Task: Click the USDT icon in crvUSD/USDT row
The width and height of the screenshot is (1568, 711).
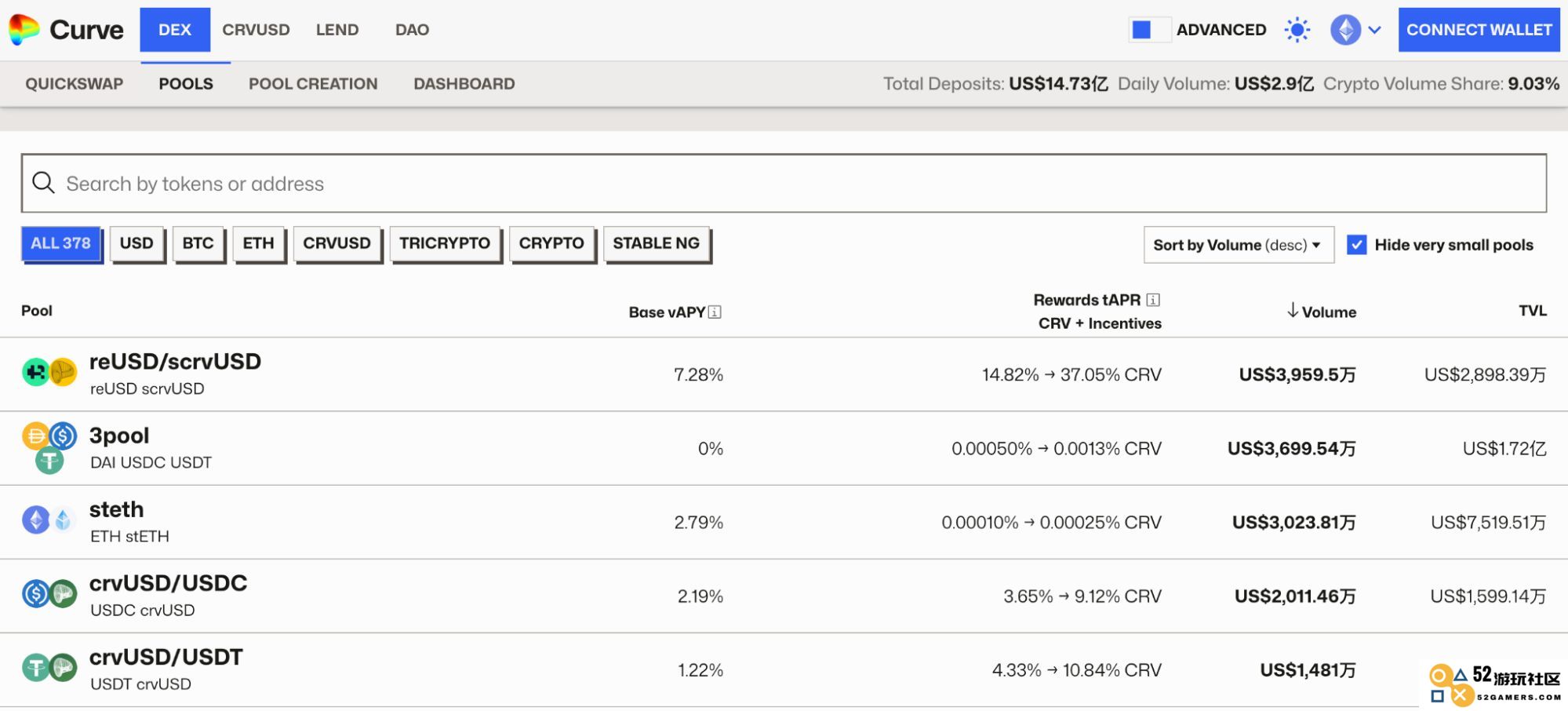Action: coord(36,668)
